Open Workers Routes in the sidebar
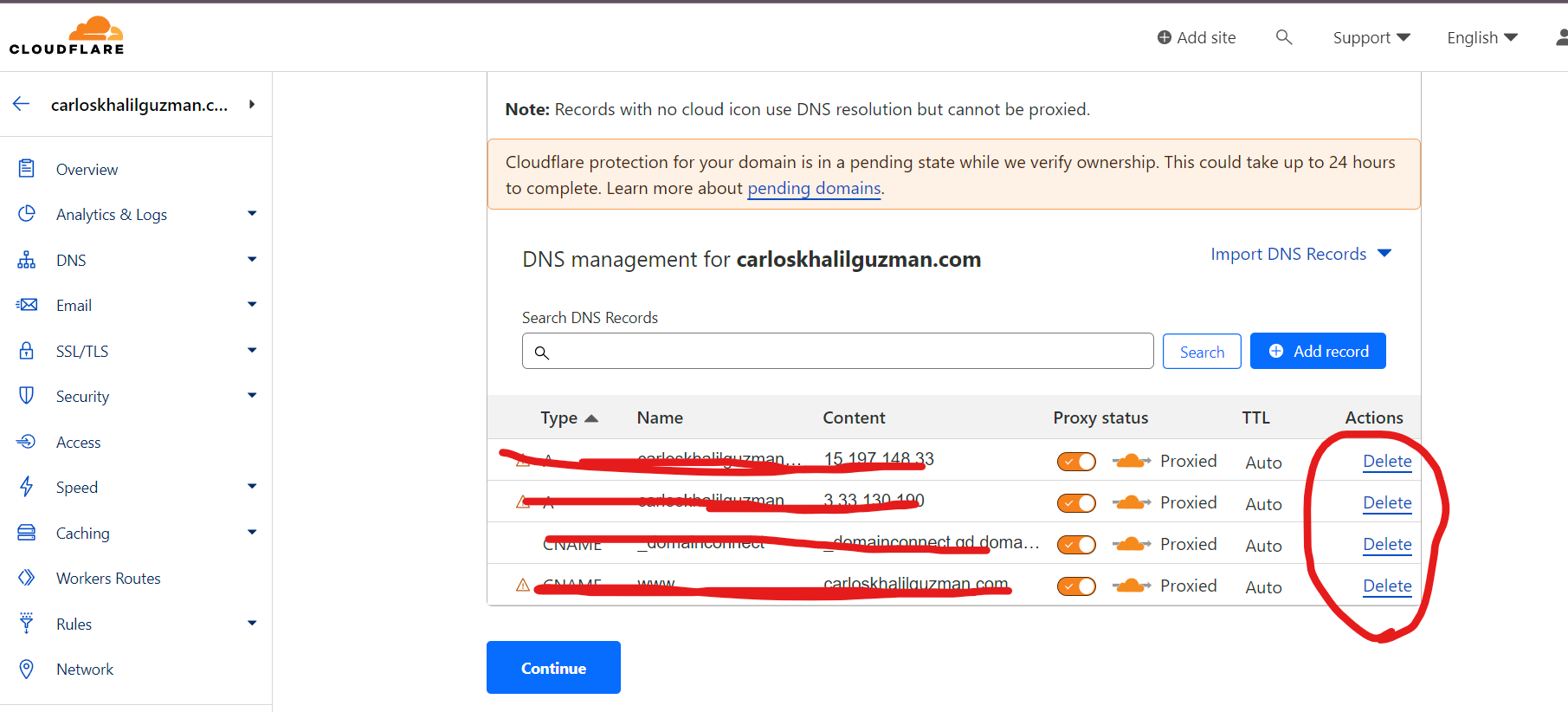Screen dimensions: 1568x712 (108, 579)
